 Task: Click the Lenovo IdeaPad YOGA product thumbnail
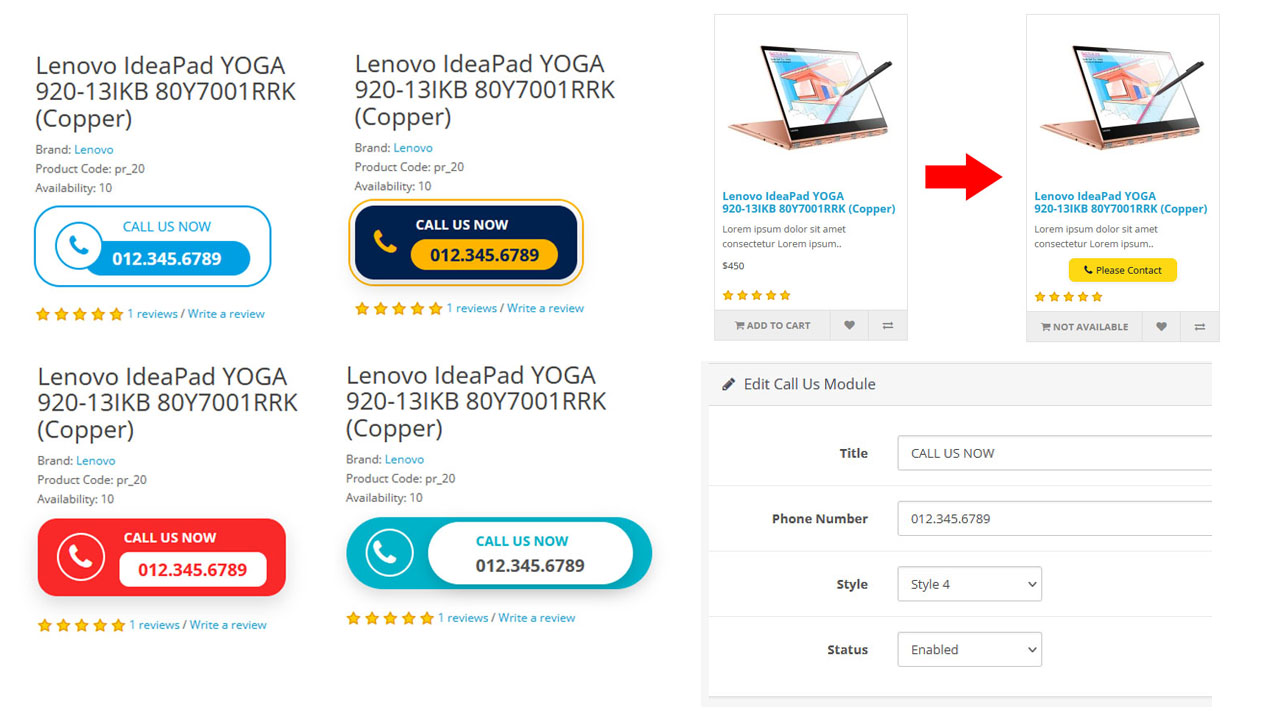(x=810, y=95)
